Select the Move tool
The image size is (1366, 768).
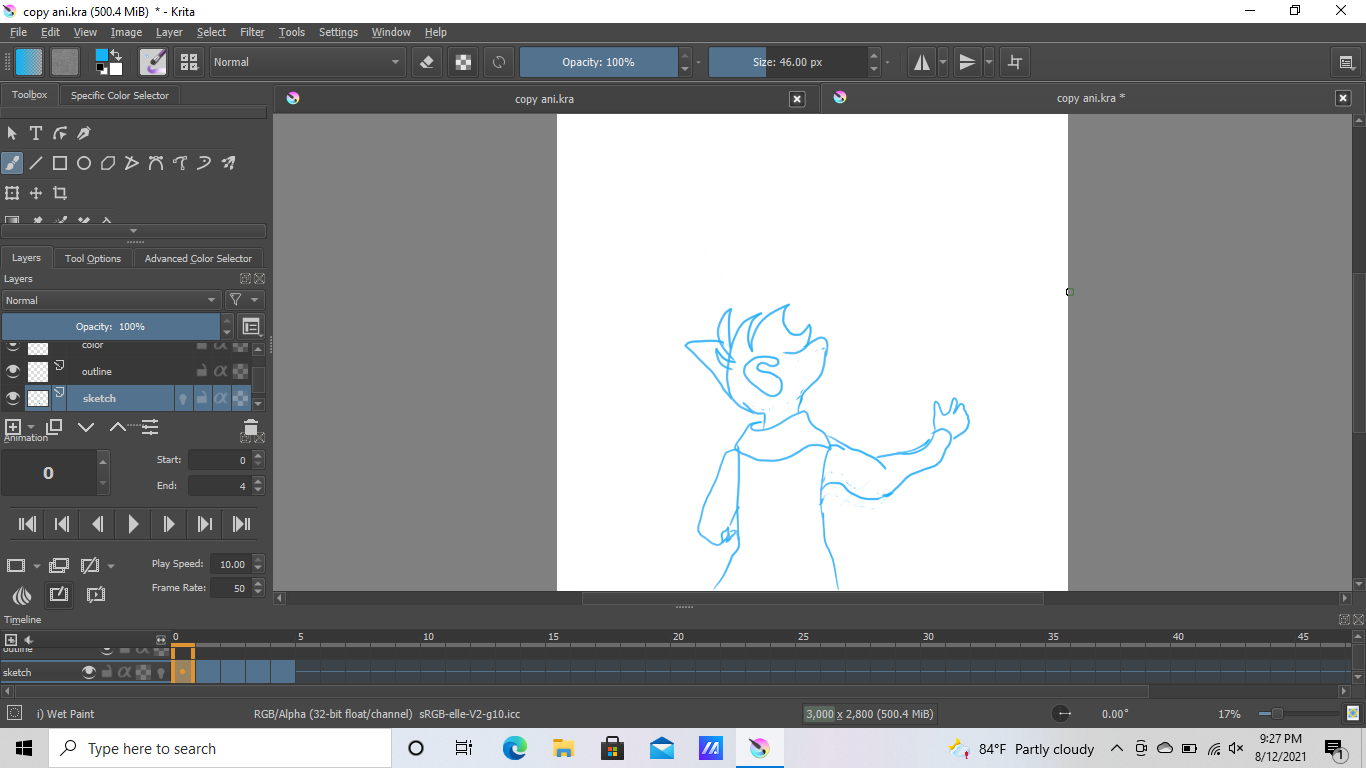click(x=36, y=193)
